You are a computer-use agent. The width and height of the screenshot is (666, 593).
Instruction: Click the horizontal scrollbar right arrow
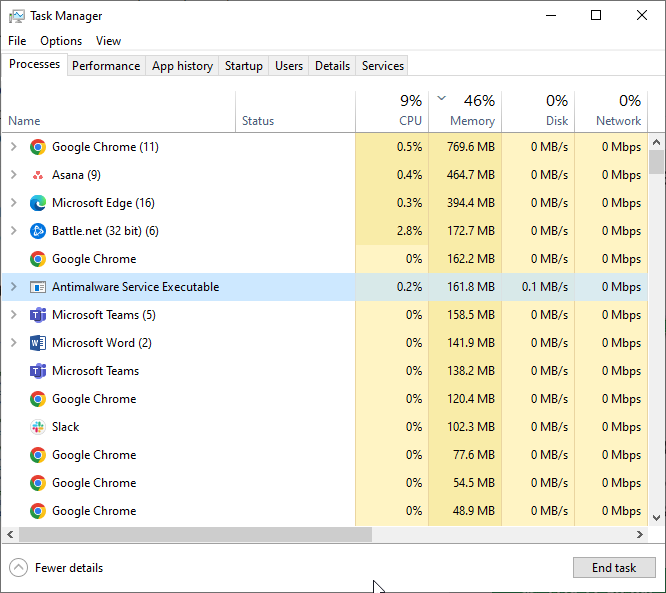coord(640,534)
